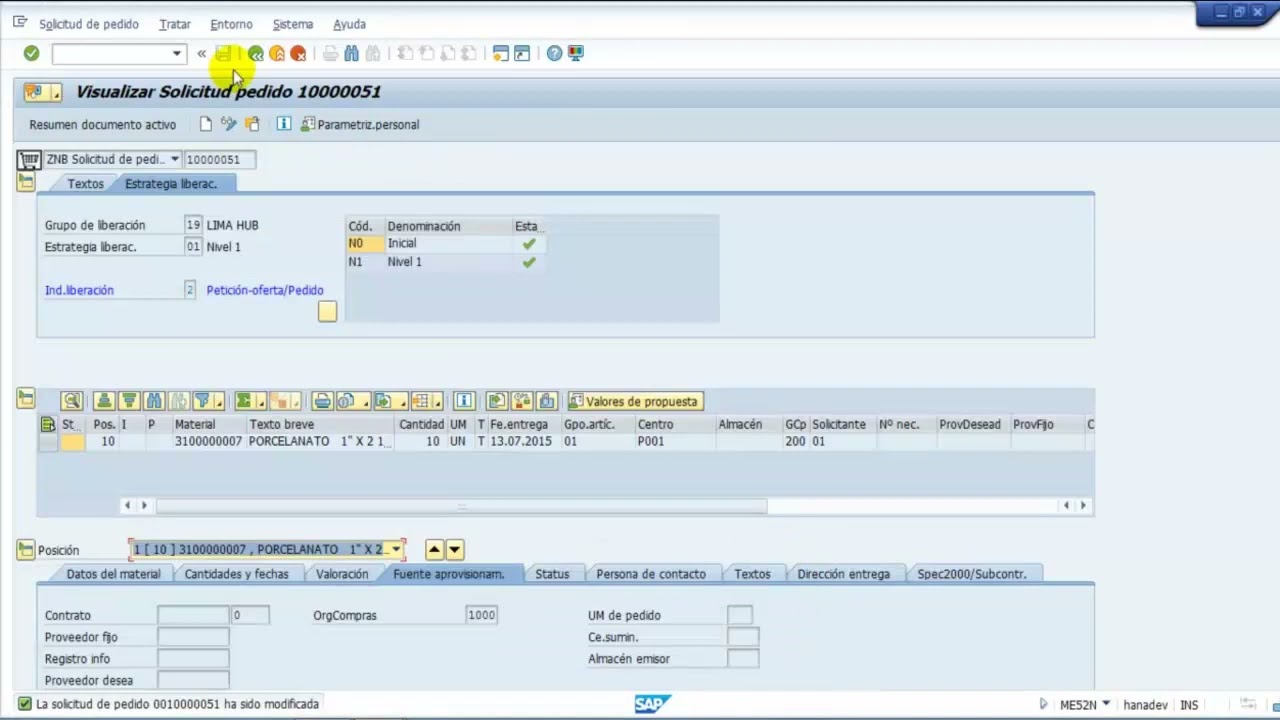
Task: Click the orange Exit icon
Action: pos(277,53)
